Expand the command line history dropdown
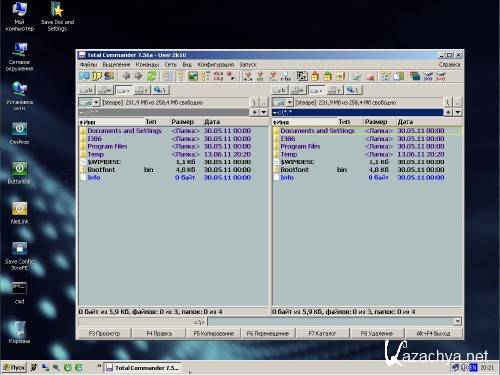 pyautogui.click(x=458, y=322)
